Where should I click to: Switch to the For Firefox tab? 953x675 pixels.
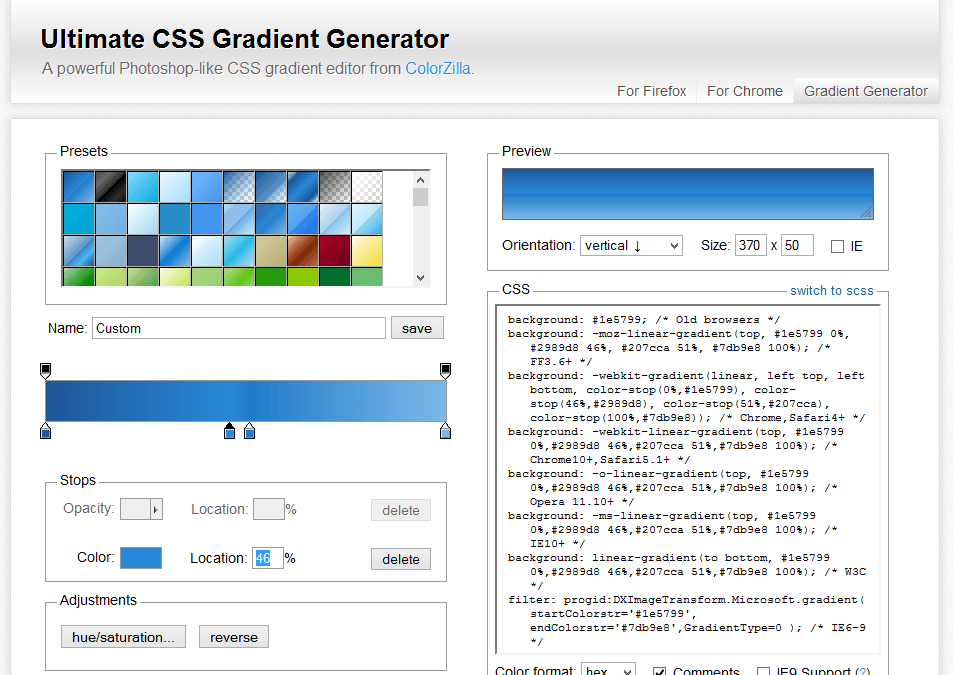click(651, 91)
